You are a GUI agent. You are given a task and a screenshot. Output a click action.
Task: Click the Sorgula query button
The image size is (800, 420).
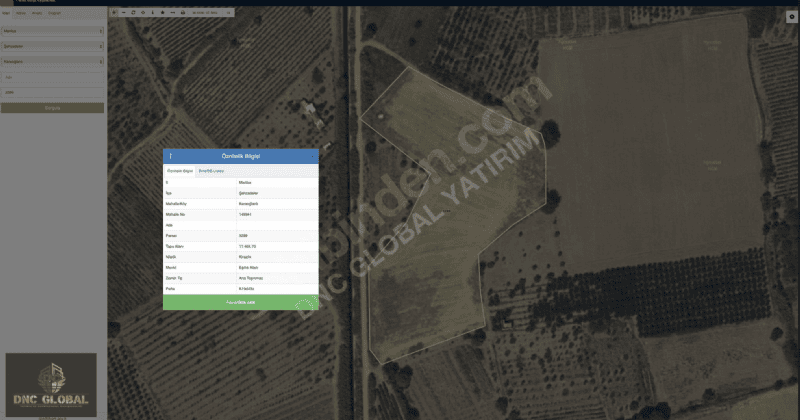pos(53,108)
